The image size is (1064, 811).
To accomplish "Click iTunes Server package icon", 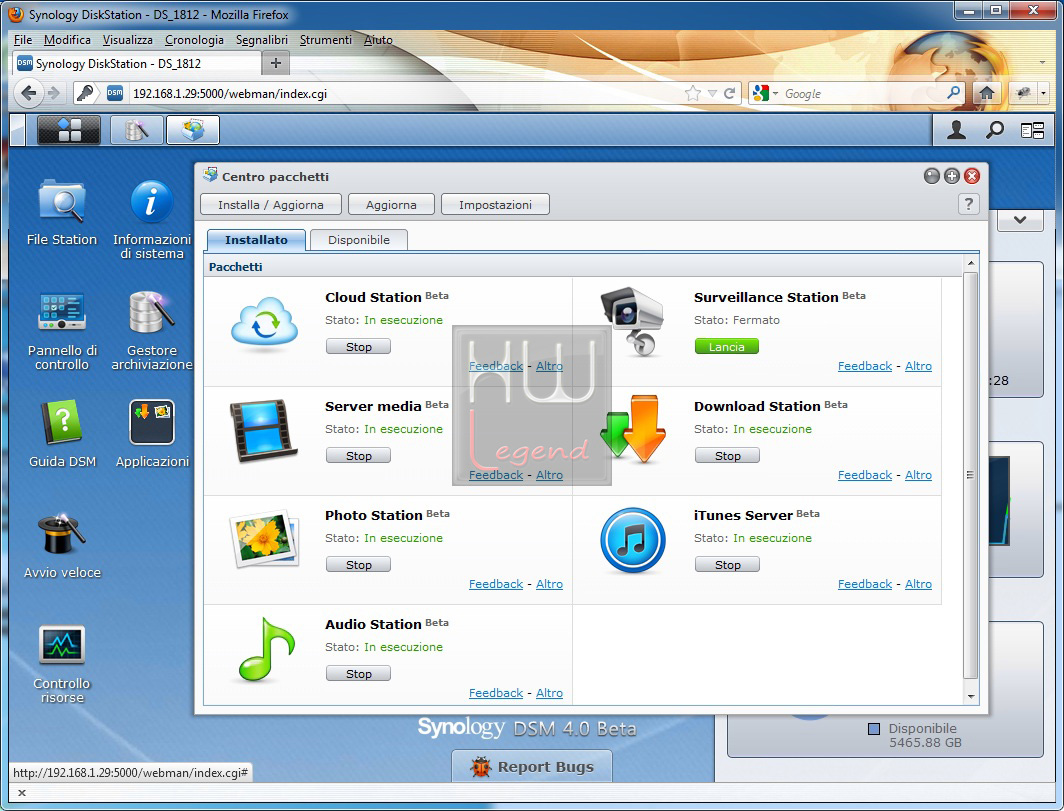I will click(632, 540).
